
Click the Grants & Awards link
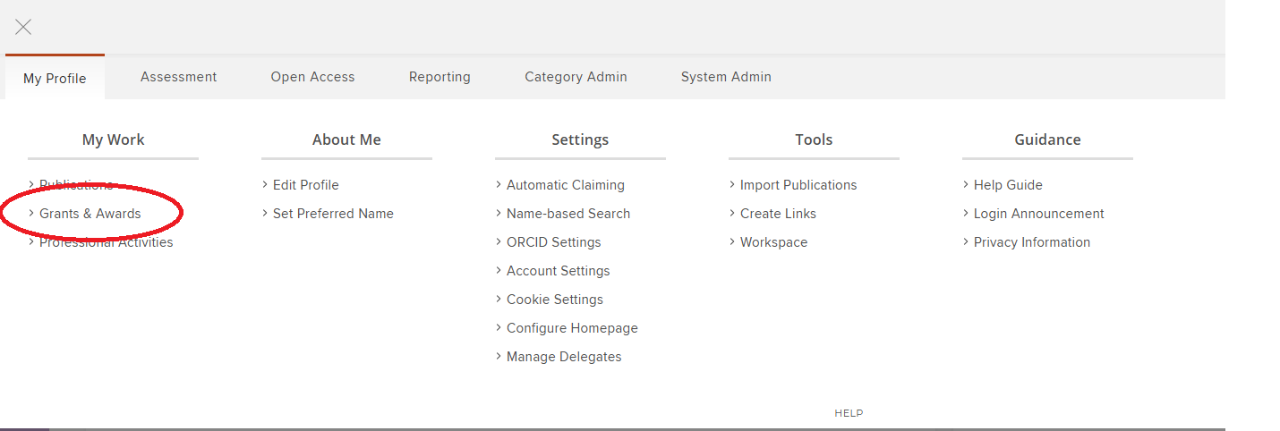coord(90,214)
